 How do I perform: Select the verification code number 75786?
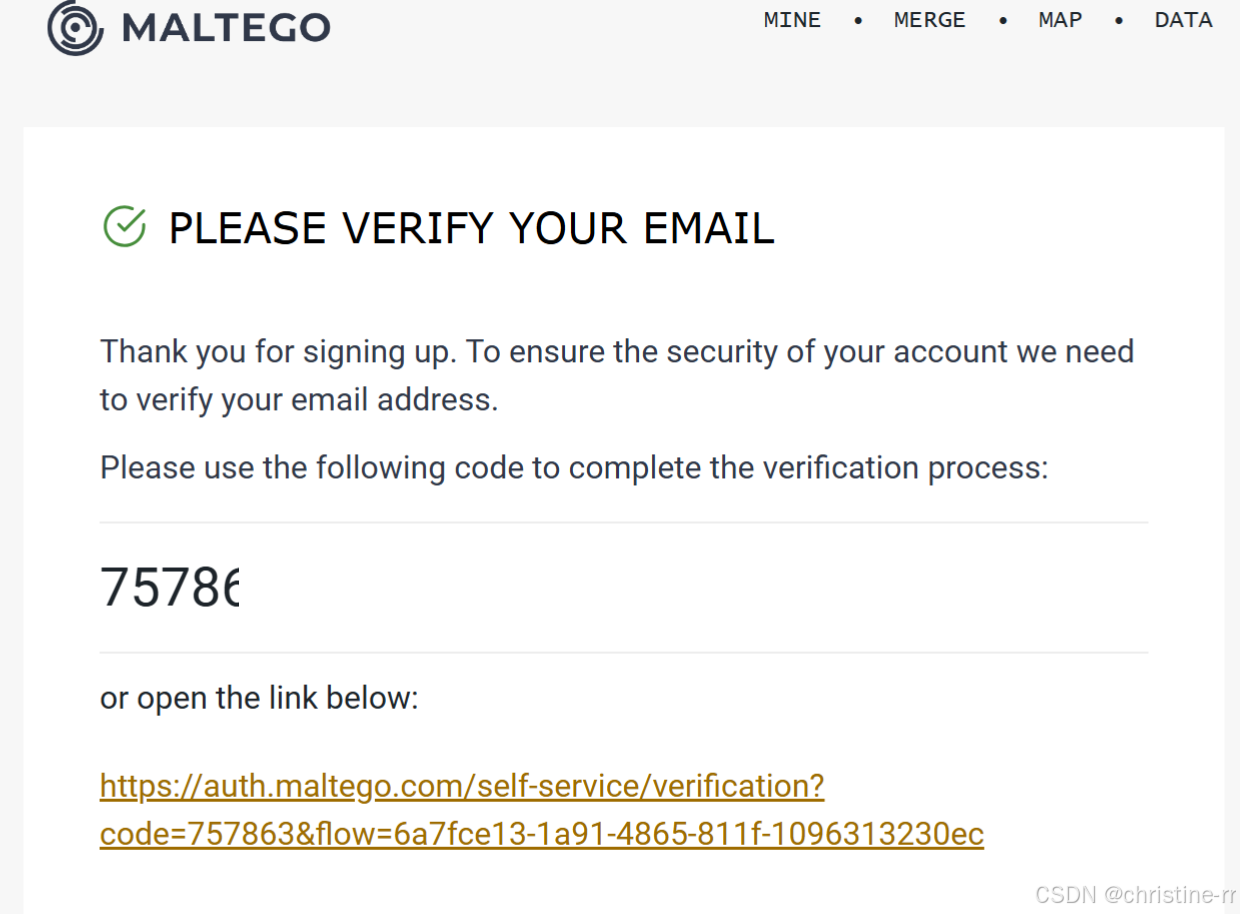click(170, 587)
